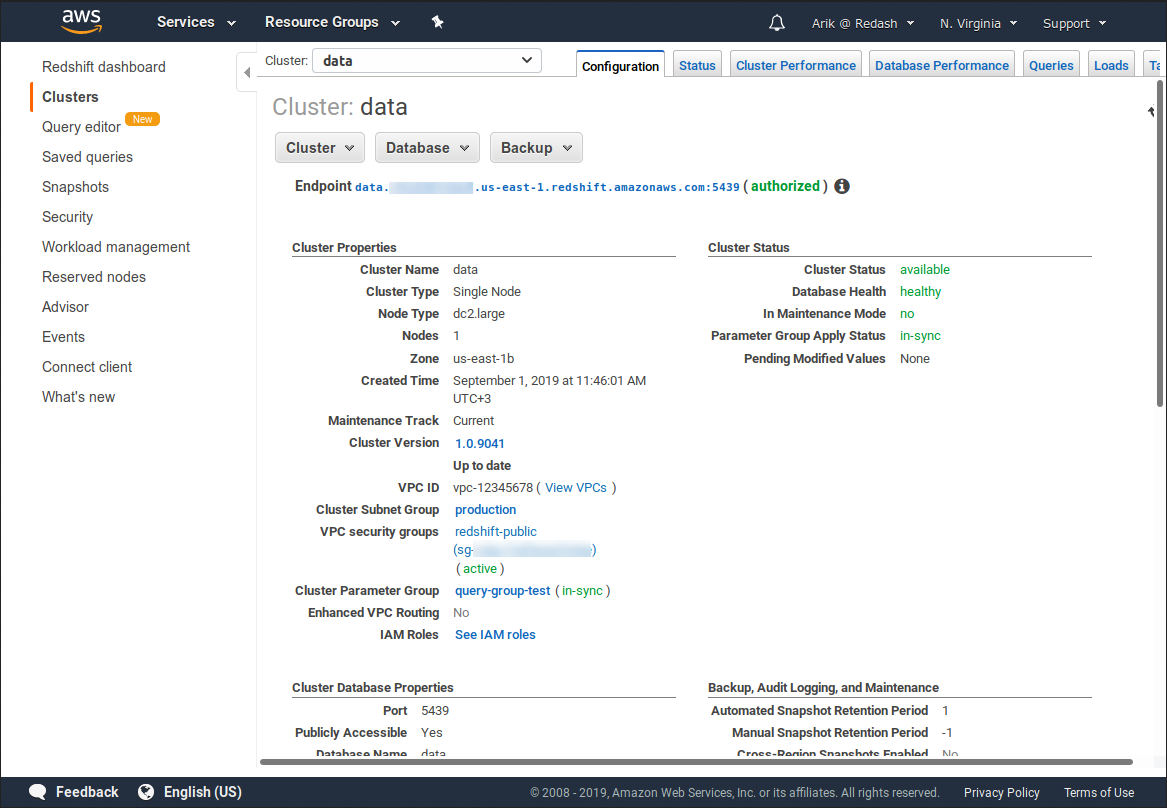The height and width of the screenshot is (808, 1167).
Task: Open the Resource Groups dropdown
Action: [333, 22]
